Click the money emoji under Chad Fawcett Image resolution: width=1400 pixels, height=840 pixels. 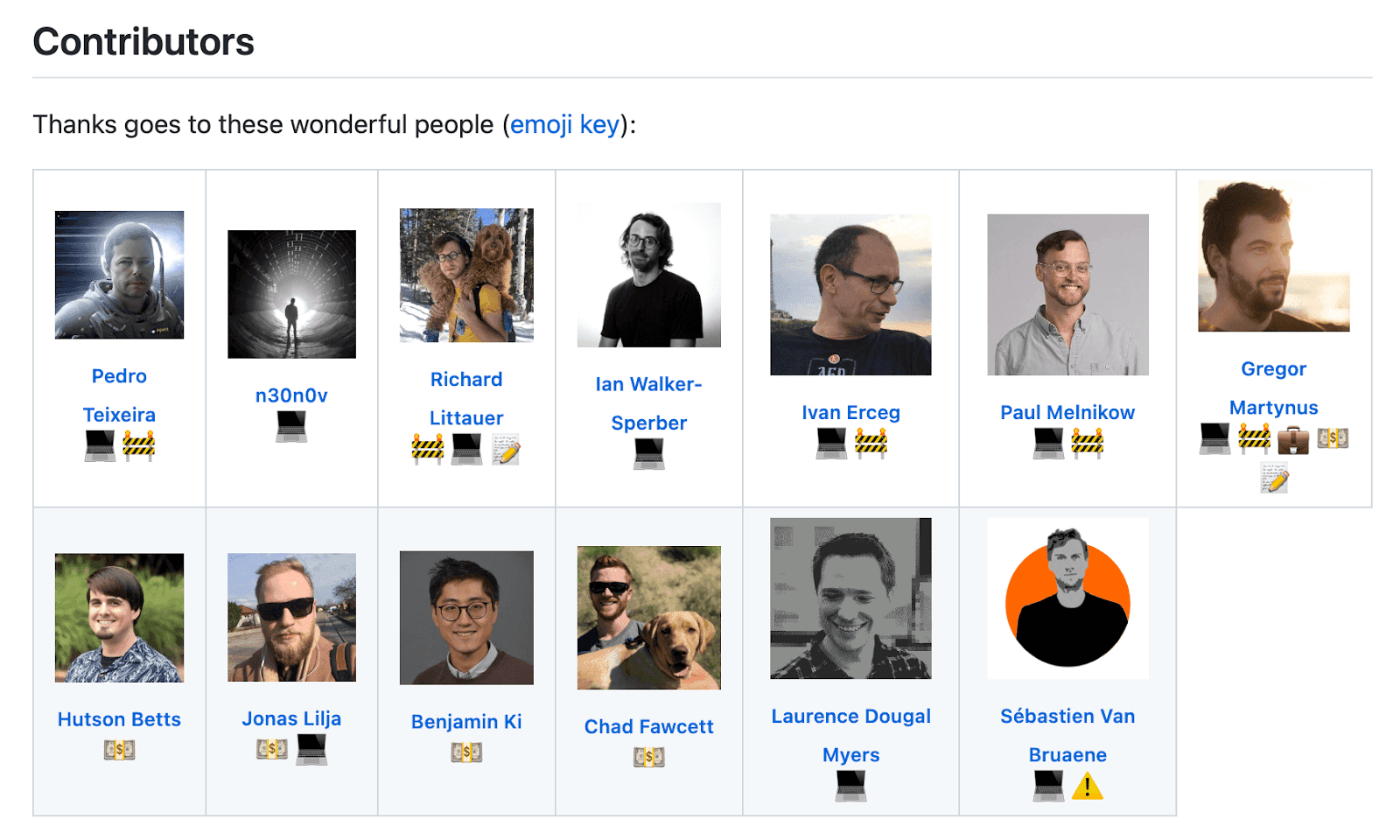pos(648,757)
